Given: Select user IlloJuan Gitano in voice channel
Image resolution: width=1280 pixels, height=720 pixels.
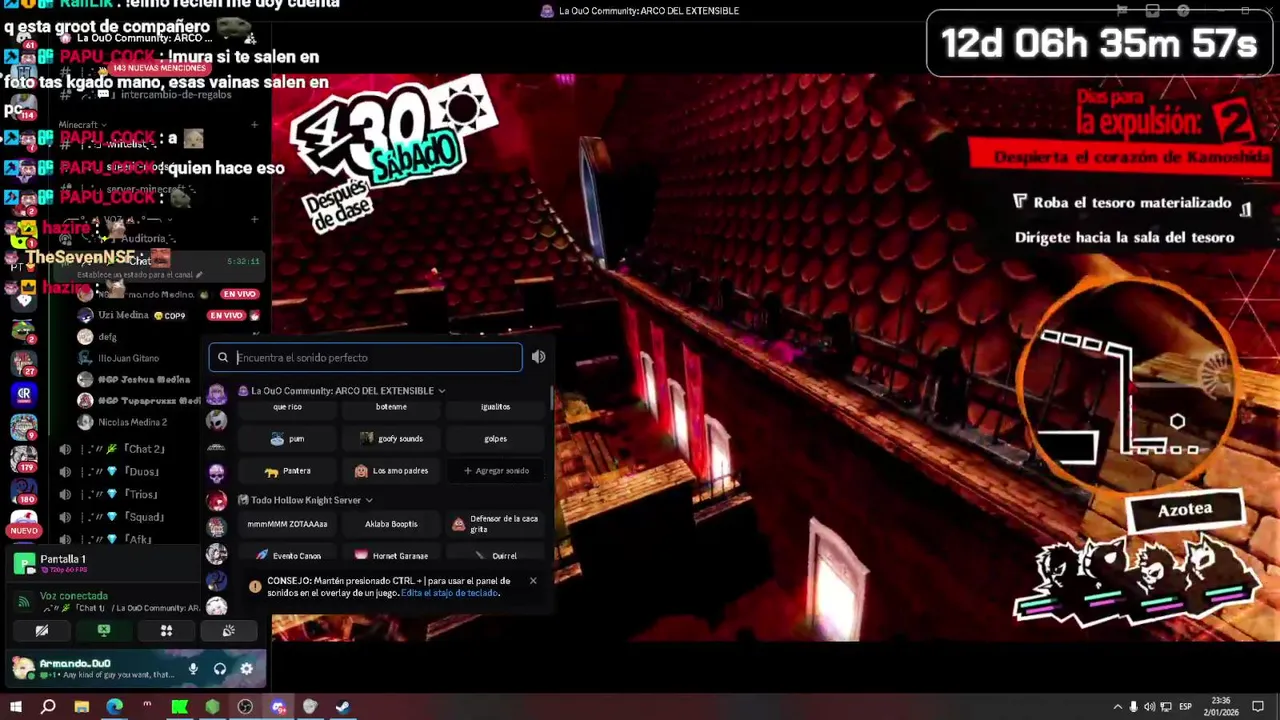Looking at the screenshot, I should (x=128, y=358).
